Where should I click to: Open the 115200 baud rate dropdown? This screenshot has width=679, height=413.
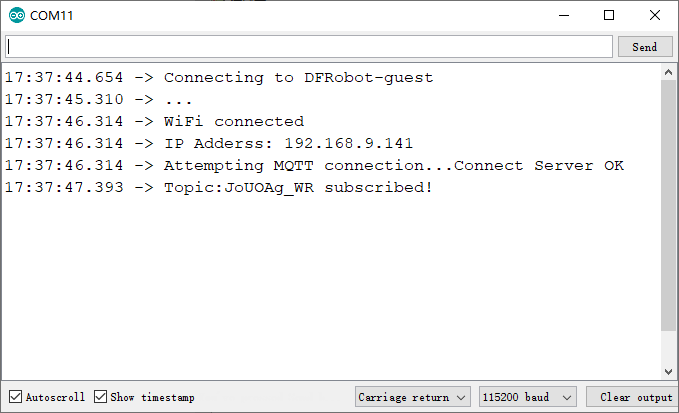(527, 397)
